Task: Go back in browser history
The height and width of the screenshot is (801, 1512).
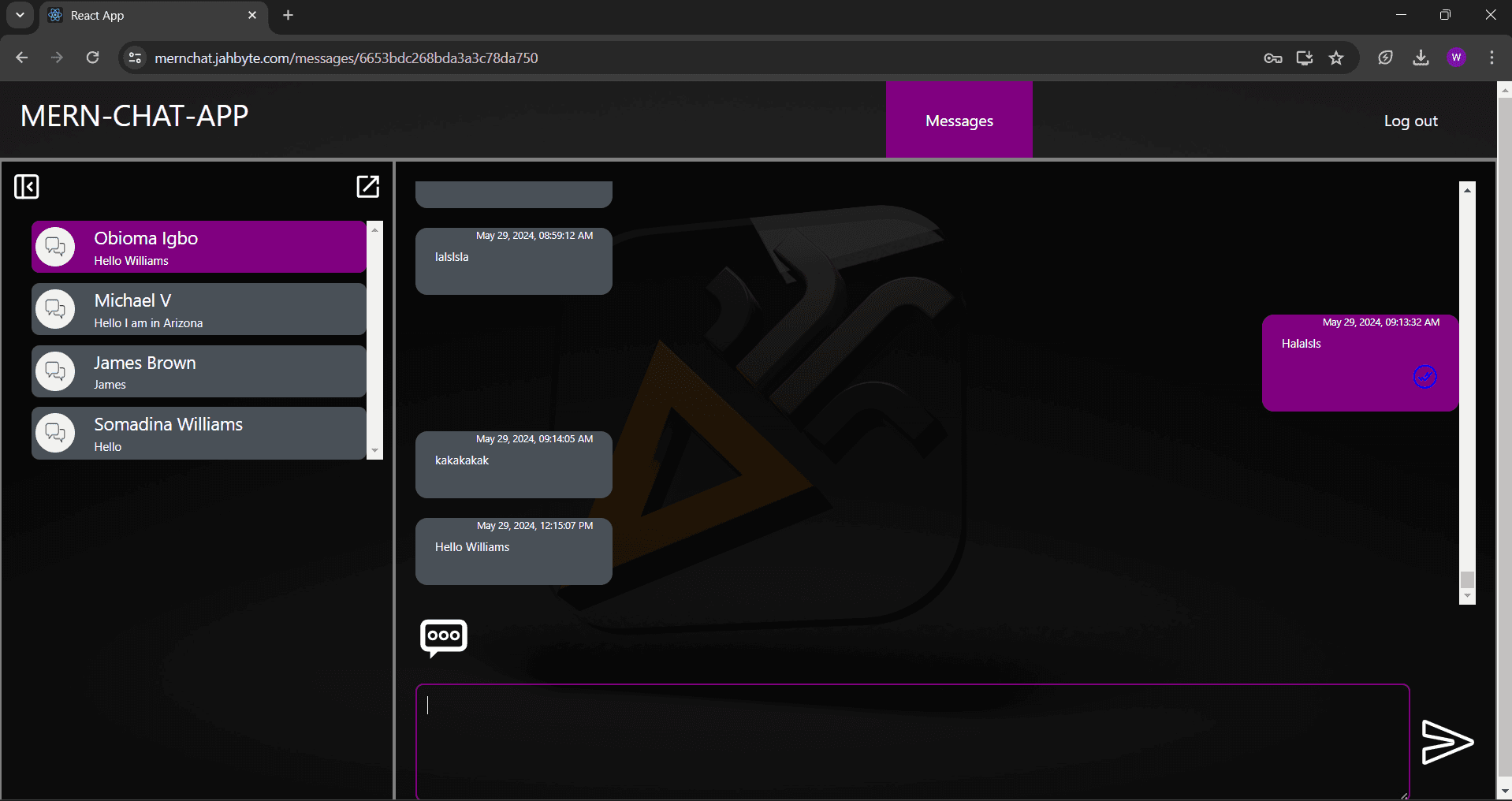Action: coord(22,58)
